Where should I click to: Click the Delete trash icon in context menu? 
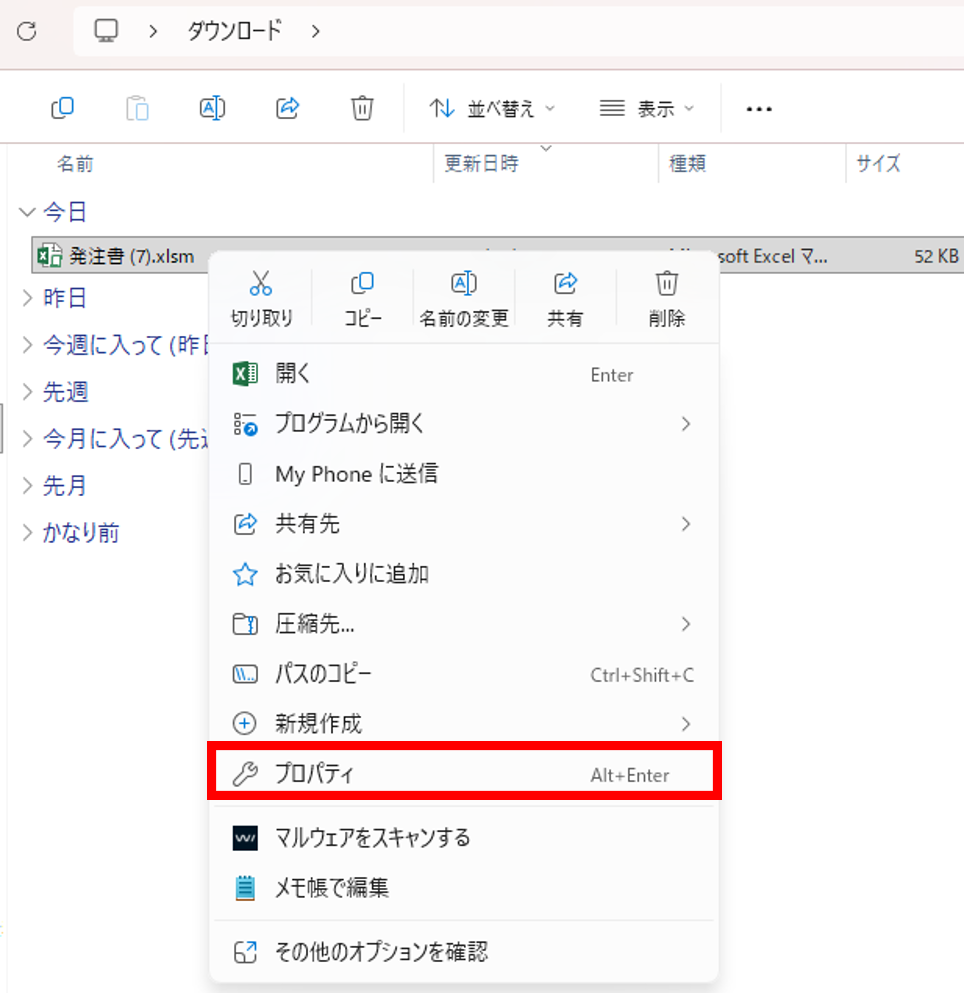pyautogui.click(x=666, y=284)
